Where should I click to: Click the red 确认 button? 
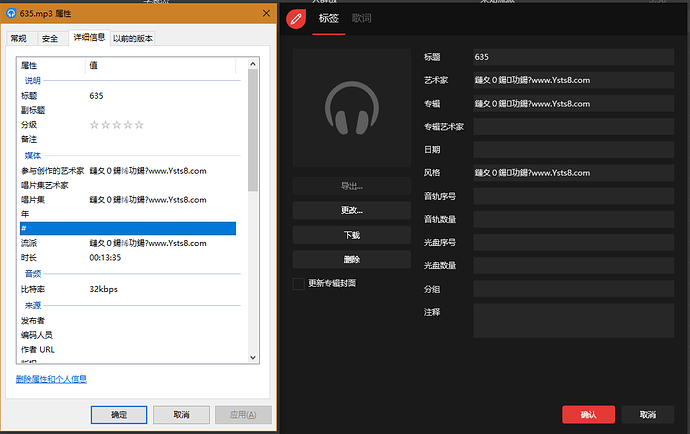588,414
